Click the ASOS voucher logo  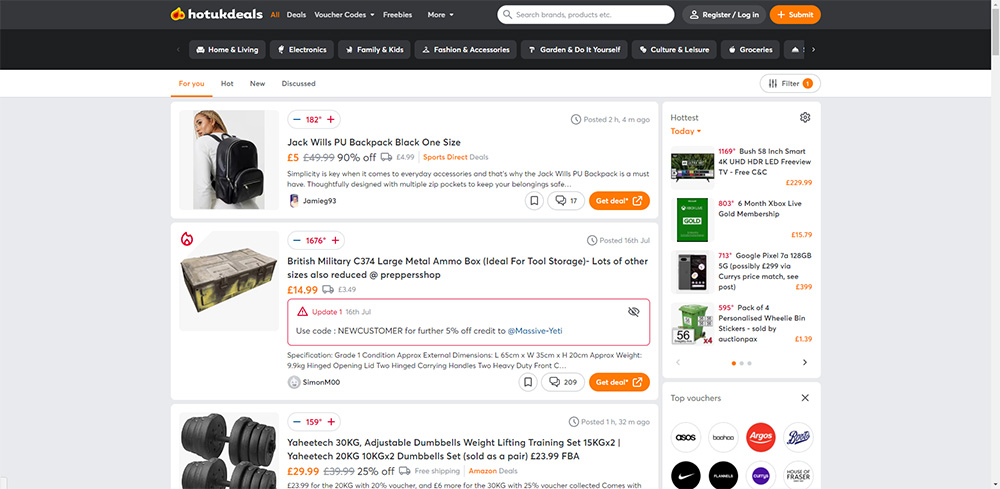coord(686,437)
